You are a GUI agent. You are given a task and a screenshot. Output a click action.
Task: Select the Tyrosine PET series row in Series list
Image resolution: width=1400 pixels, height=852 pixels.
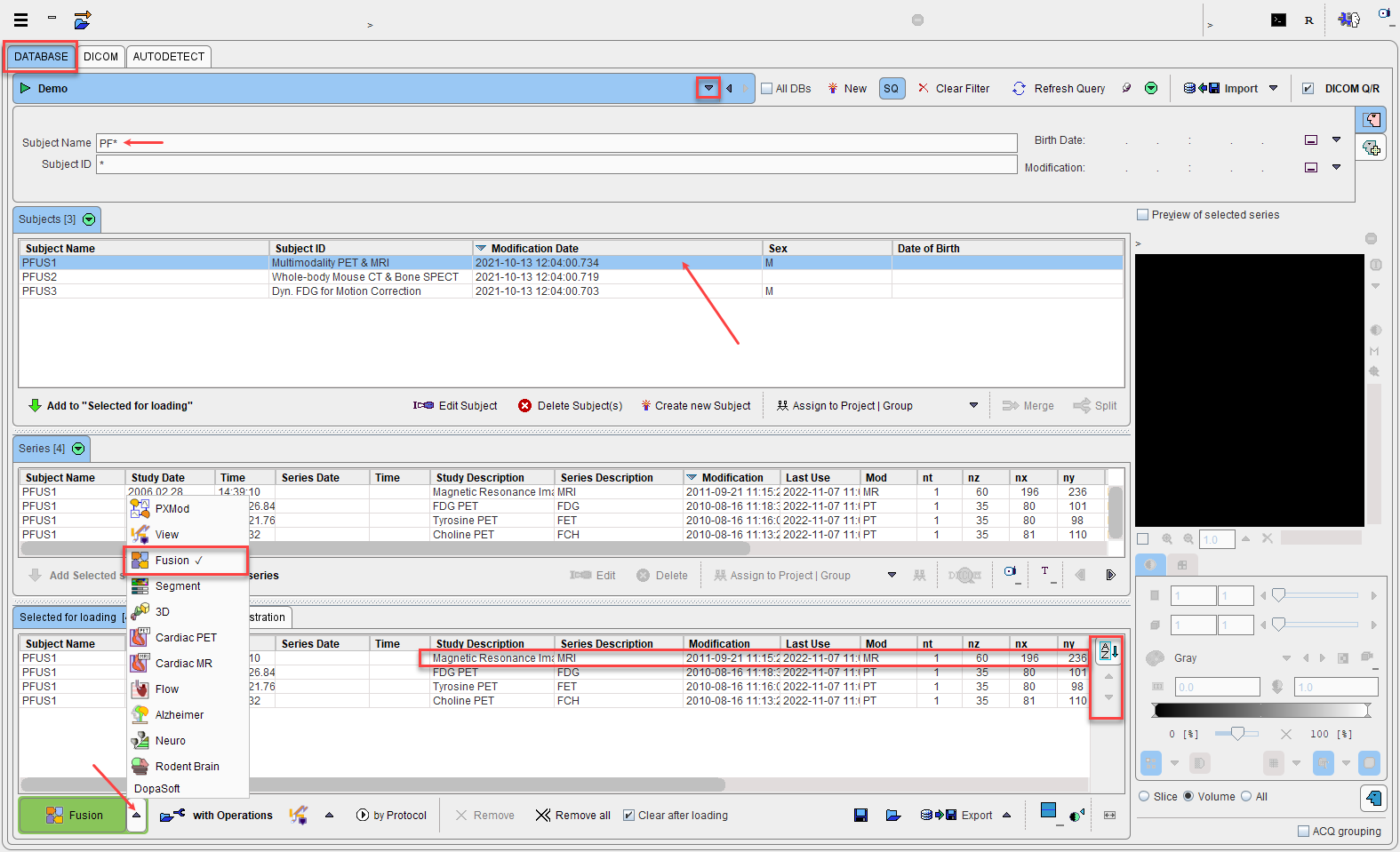pos(564,521)
